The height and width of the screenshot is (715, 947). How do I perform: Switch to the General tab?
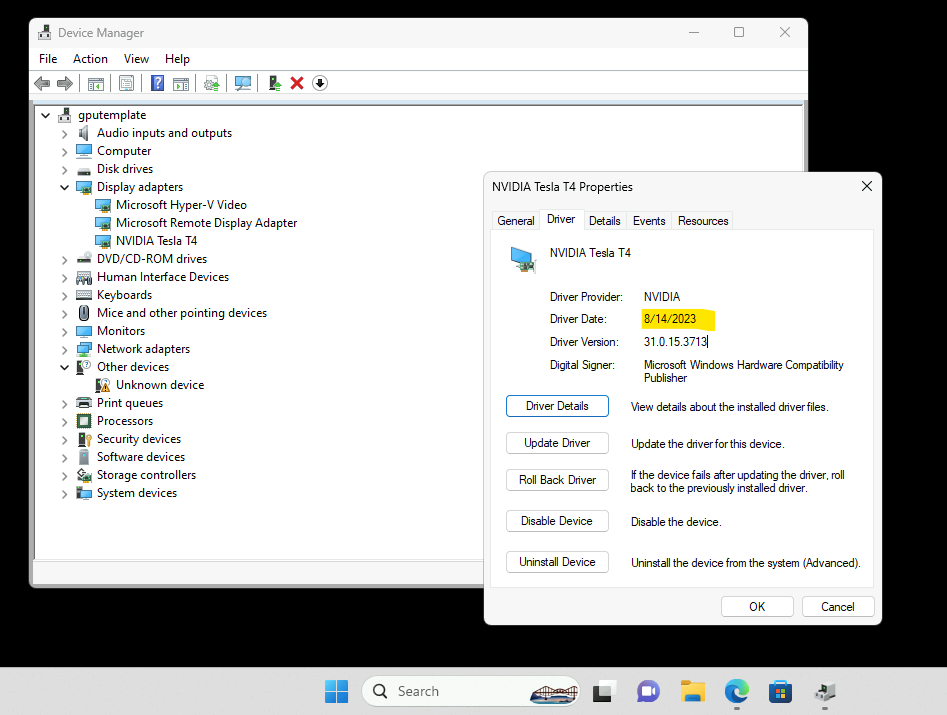tap(516, 221)
